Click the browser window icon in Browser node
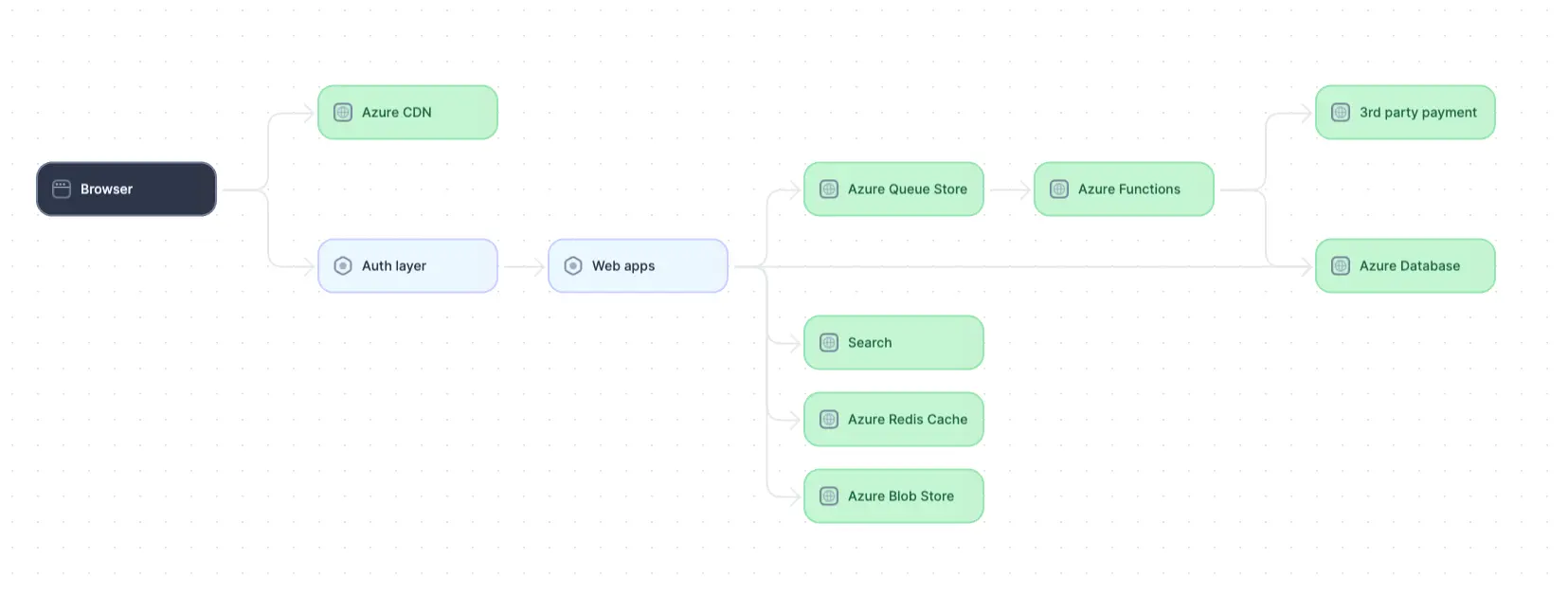The image size is (1568, 596). 62,190
